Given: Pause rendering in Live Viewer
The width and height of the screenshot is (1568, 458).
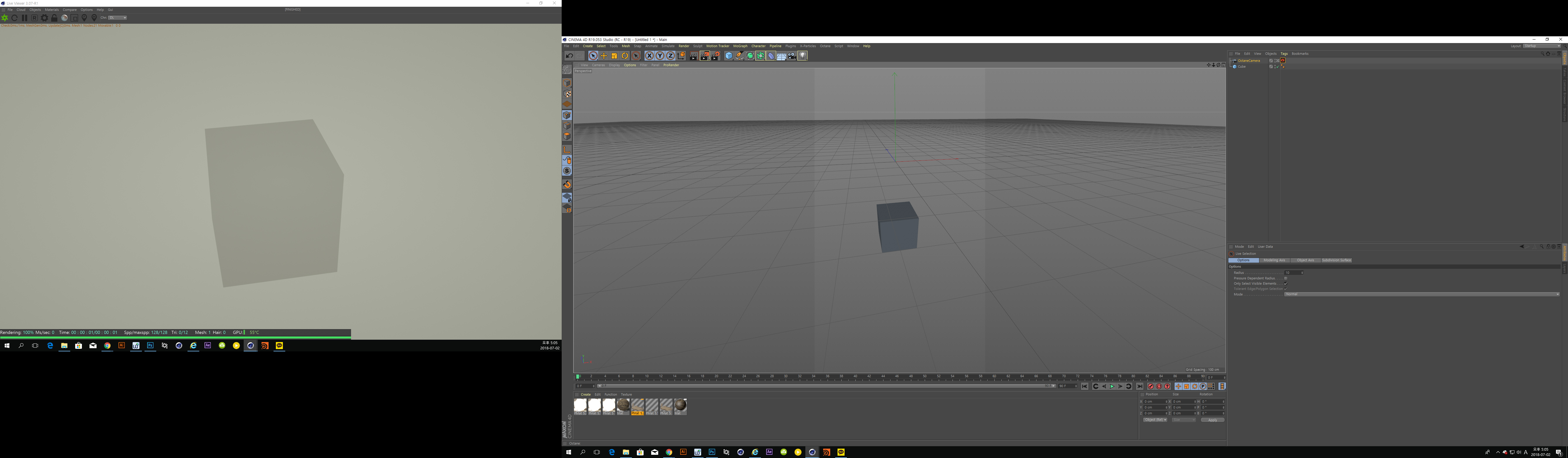Looking at the screenshot, I should [x=24, y=18].
